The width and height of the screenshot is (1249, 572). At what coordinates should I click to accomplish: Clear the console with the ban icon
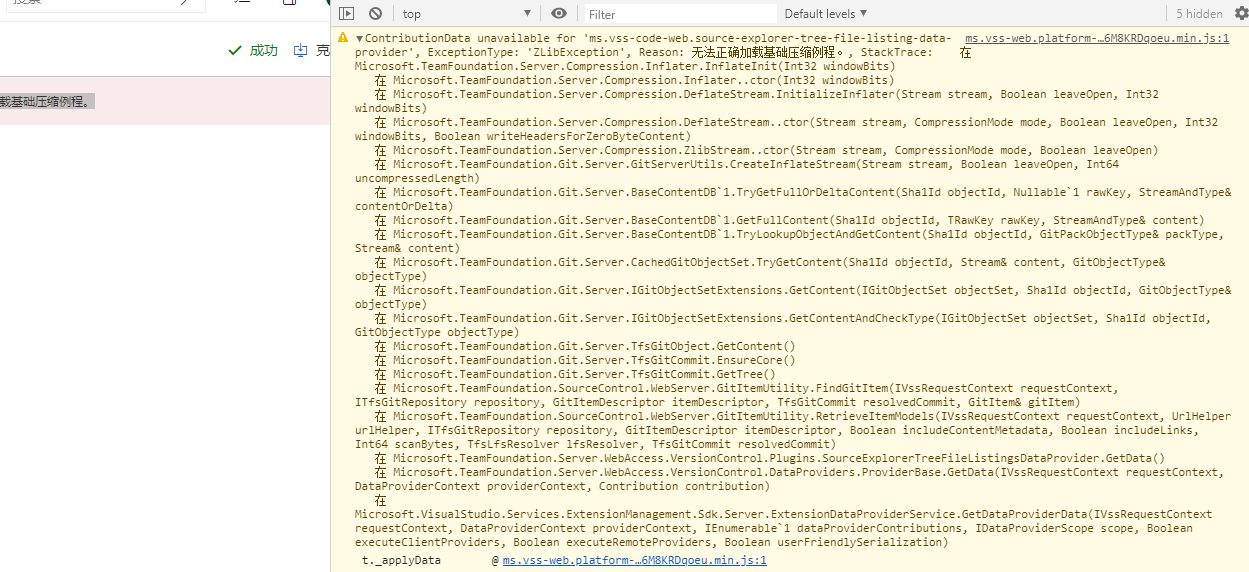coord(375,13)
